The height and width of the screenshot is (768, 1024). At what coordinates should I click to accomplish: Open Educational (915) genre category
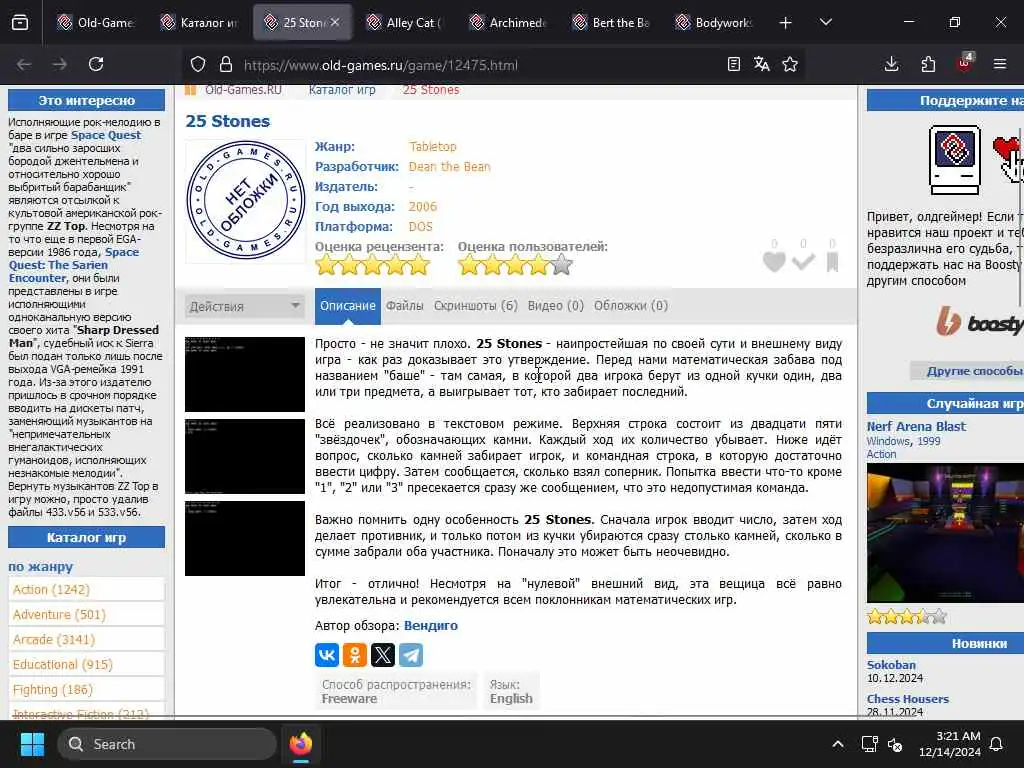pyautogui.click(x=86, y=664)
